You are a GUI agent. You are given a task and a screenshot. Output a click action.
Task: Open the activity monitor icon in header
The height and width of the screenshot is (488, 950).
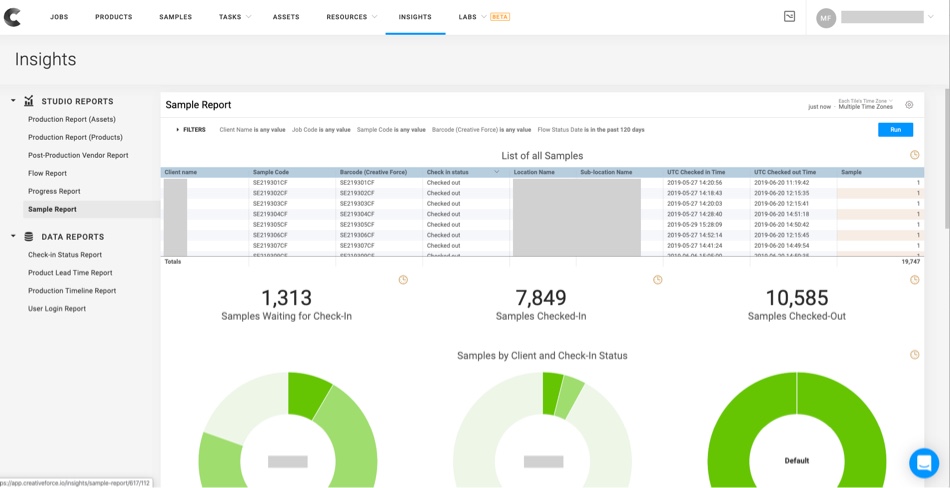(789, 17)
